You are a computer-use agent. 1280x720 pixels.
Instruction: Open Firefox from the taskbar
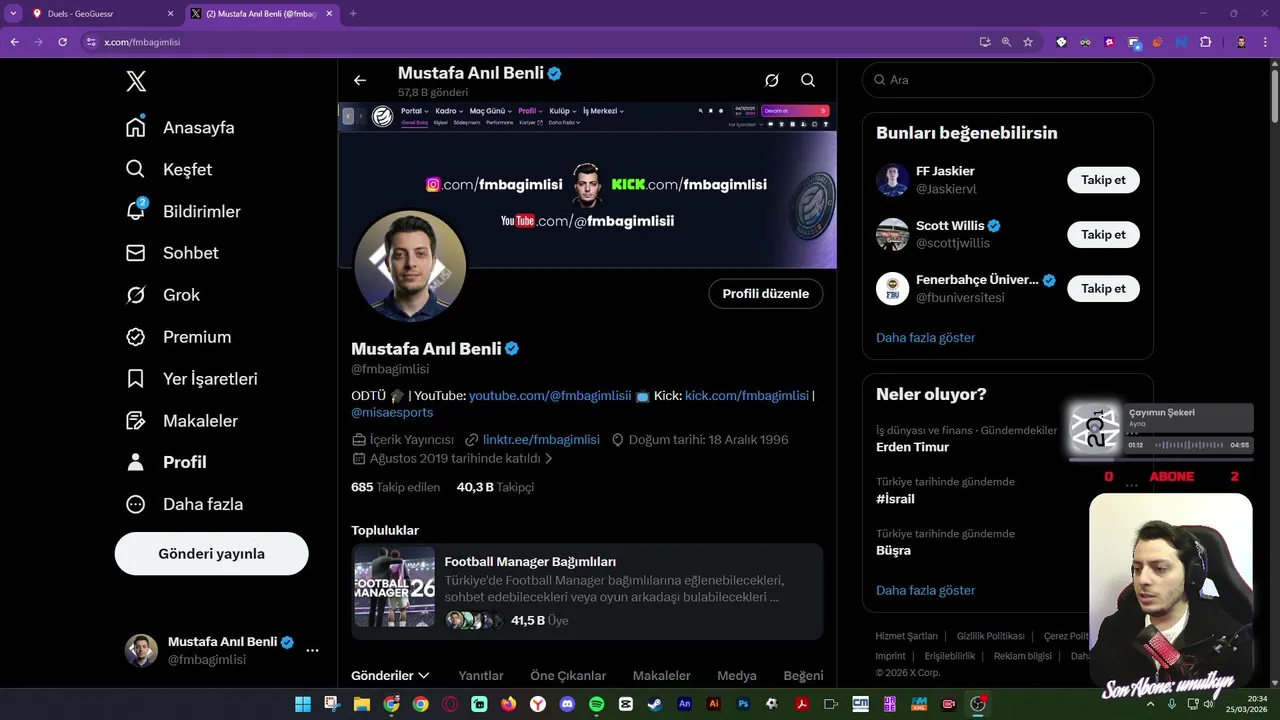(509, 704)
